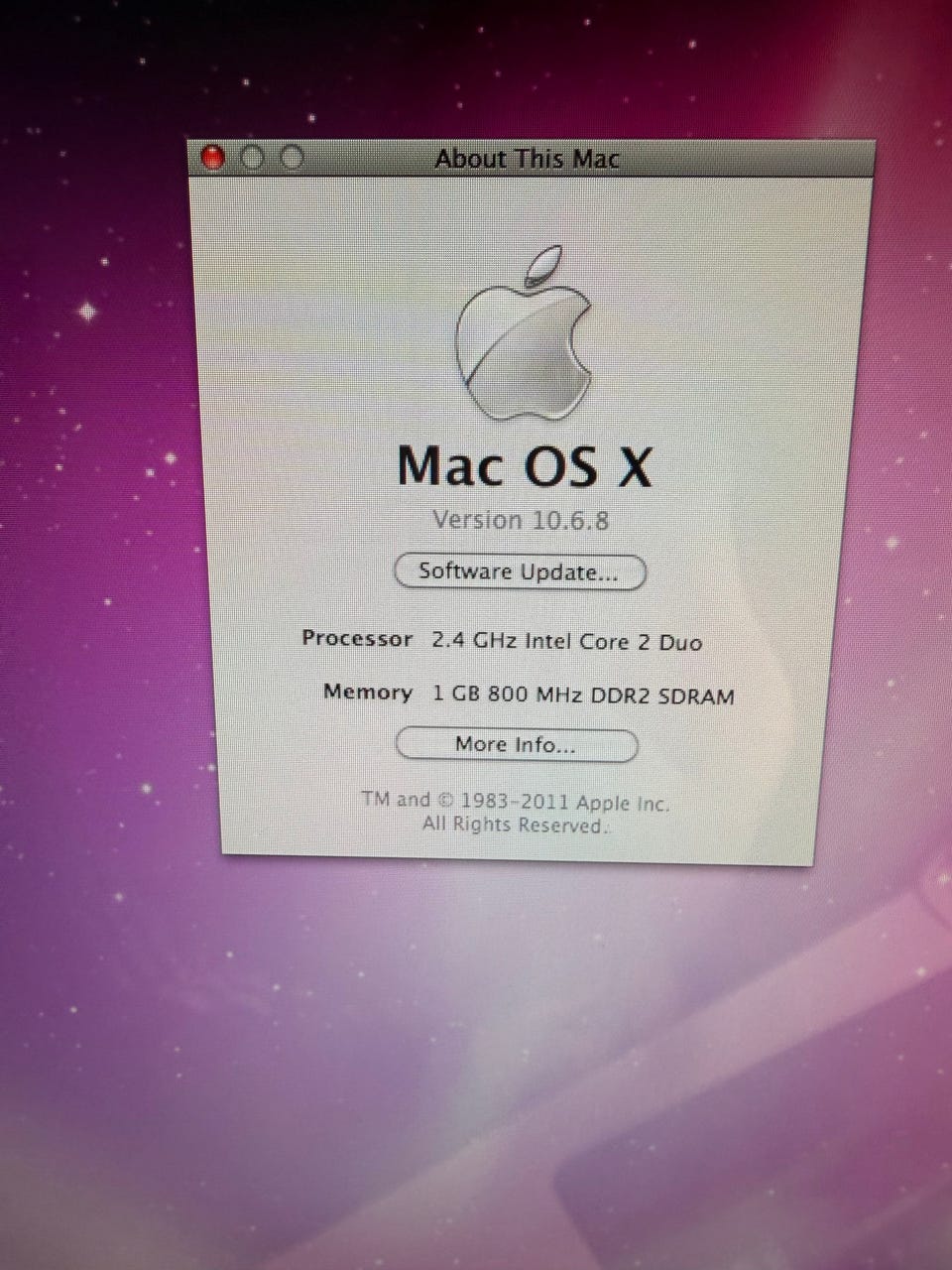Screen dimensions: 952x1270
Task: Click the Version 10.6.8 text
Action: 521,520
